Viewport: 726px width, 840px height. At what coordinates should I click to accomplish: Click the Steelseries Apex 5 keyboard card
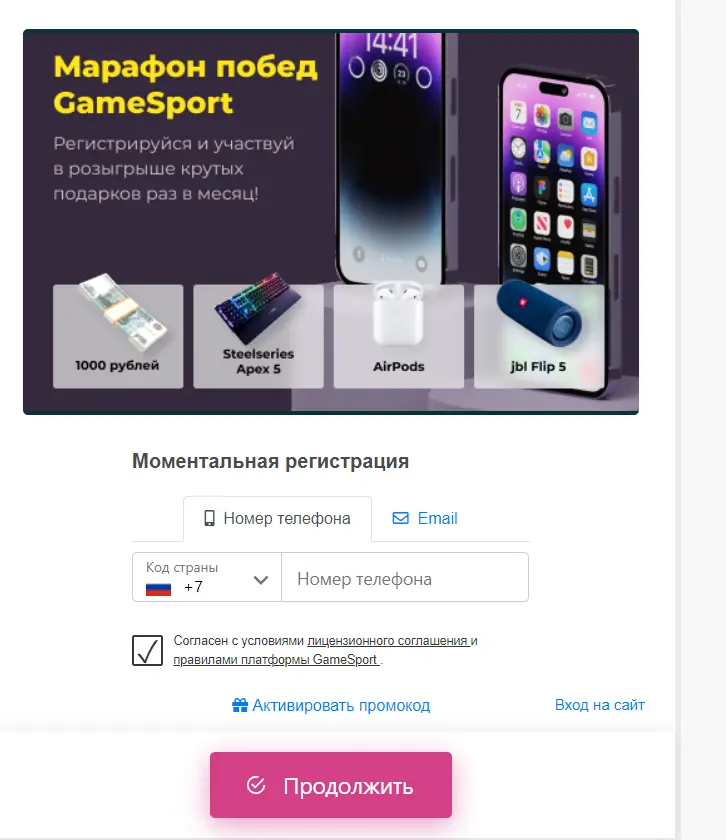click(258, 336)
